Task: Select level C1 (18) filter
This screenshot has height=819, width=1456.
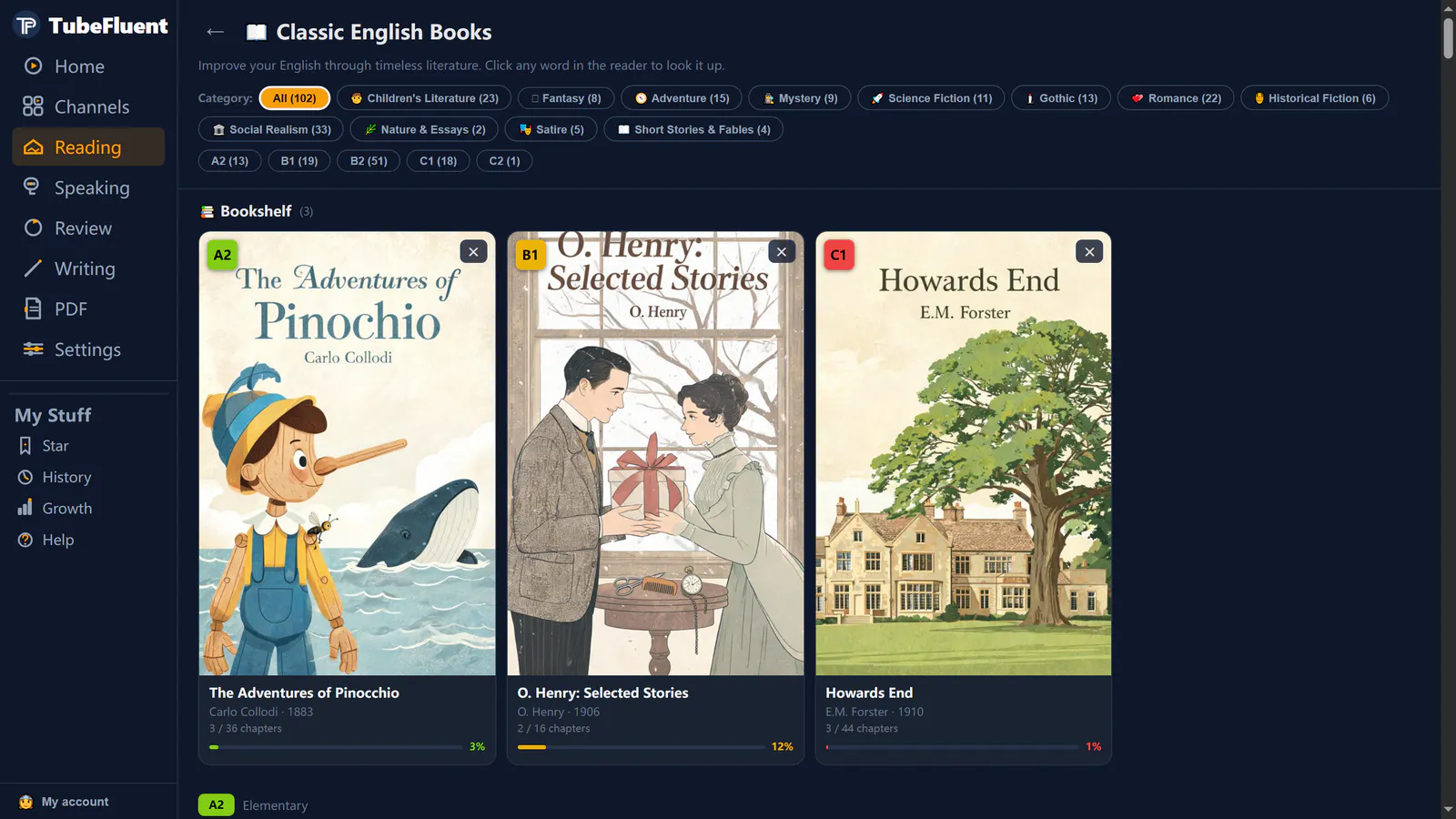Action: (x=438, y=161)
